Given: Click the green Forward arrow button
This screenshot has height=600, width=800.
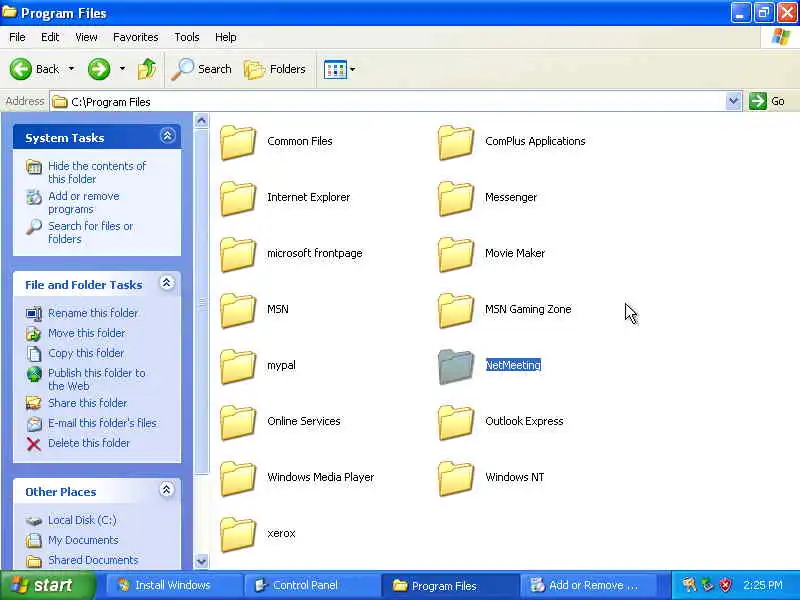Looking at the screenshot, I should tap(99, 69).
